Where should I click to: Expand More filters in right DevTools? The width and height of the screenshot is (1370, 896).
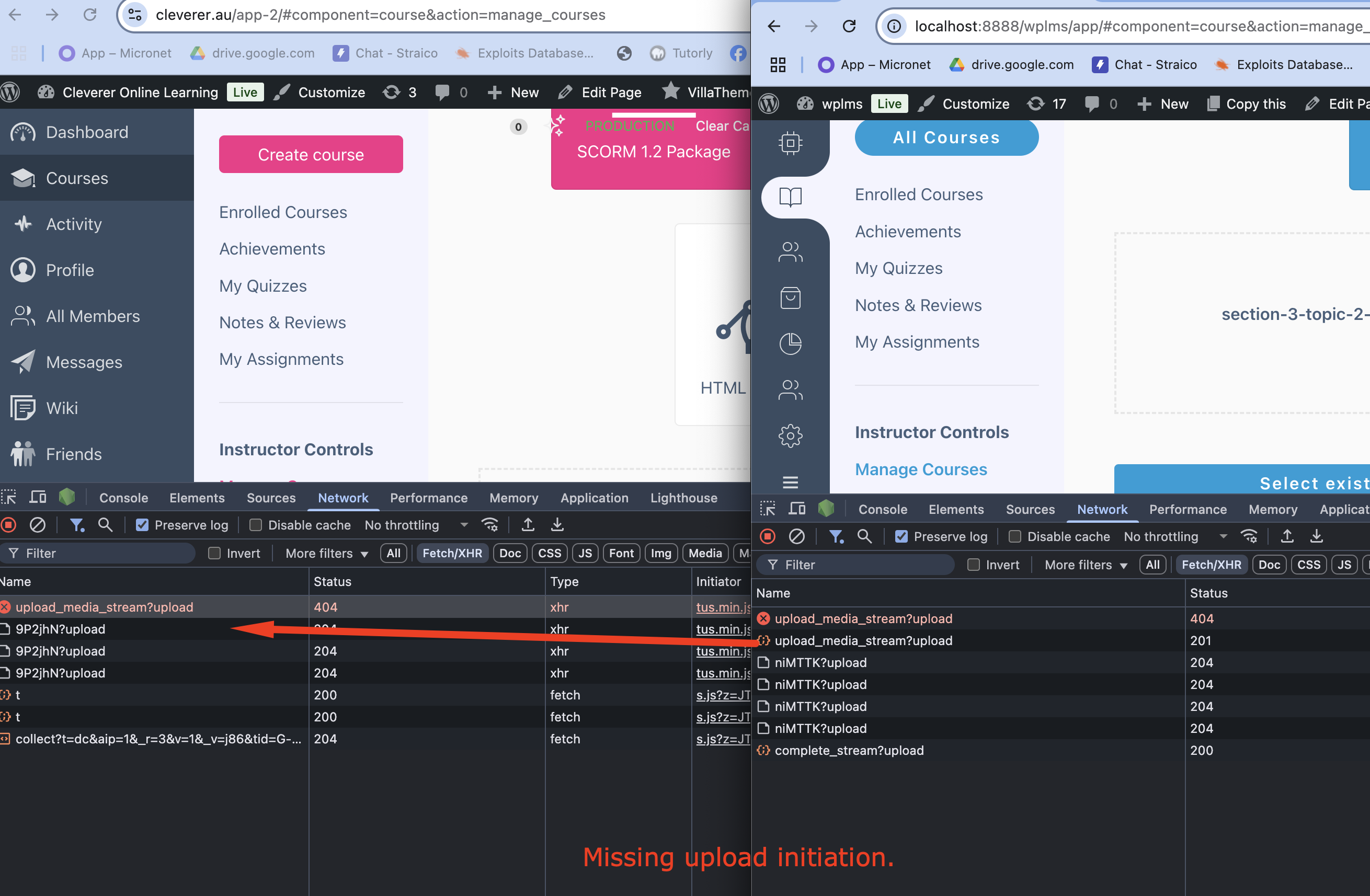coord(1086,565)
